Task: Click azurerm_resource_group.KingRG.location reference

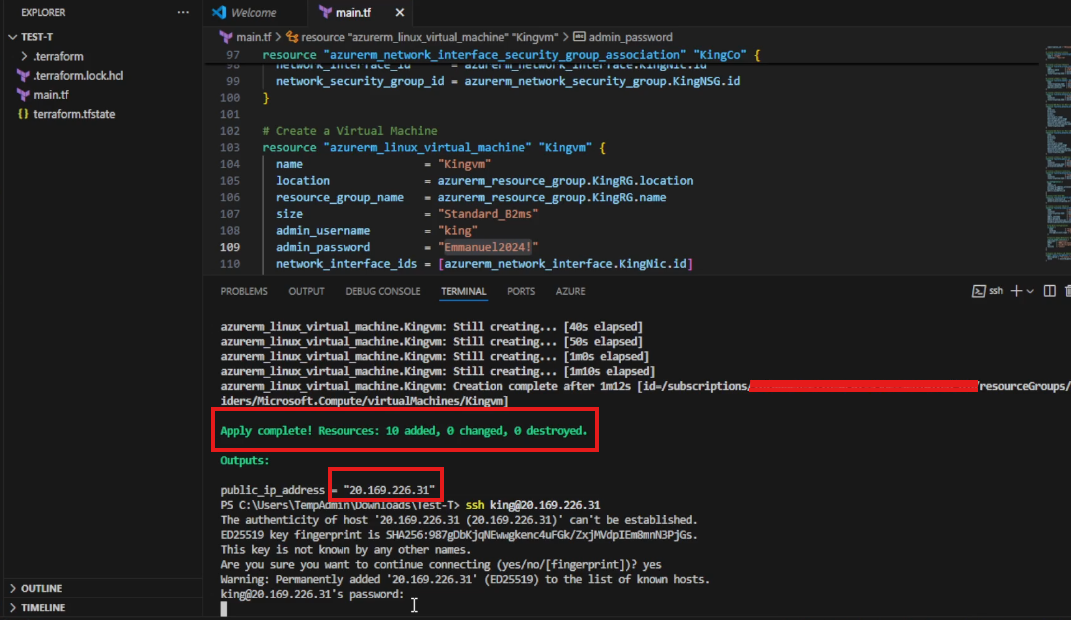Action: point(566,181)
